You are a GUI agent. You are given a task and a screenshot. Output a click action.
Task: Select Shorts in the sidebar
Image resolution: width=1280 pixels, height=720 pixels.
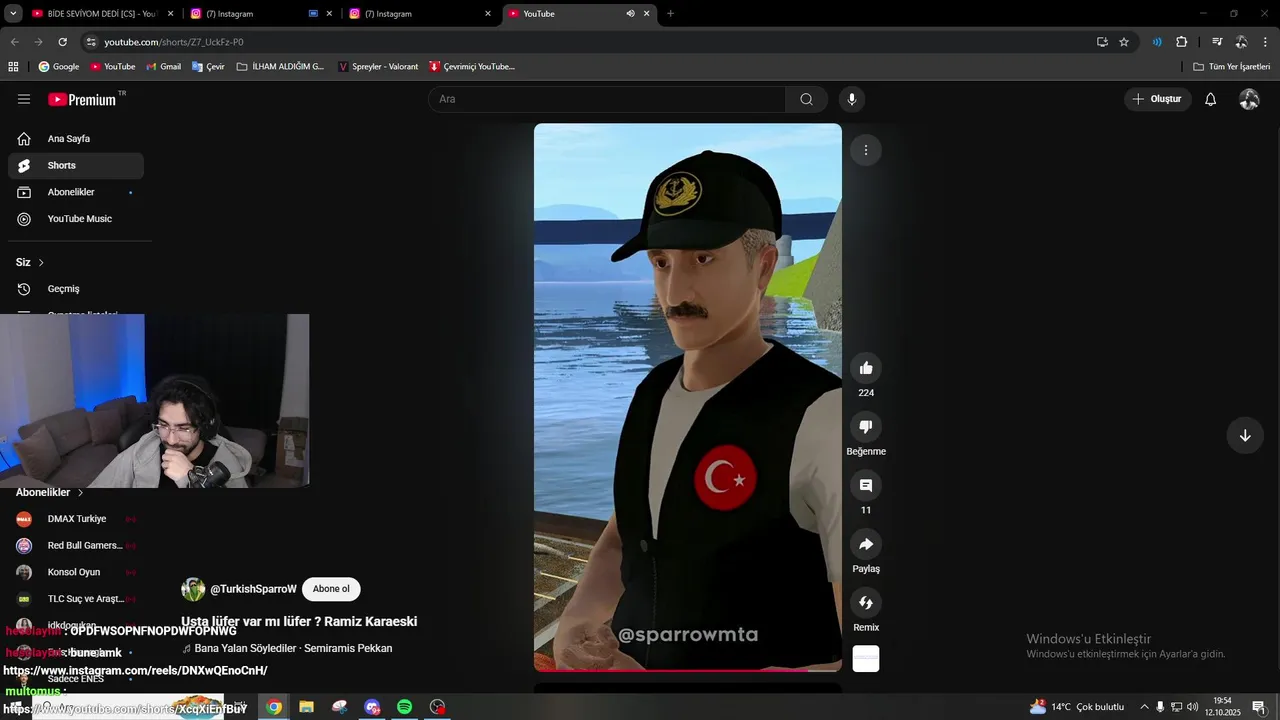click(x=76, y=166)
